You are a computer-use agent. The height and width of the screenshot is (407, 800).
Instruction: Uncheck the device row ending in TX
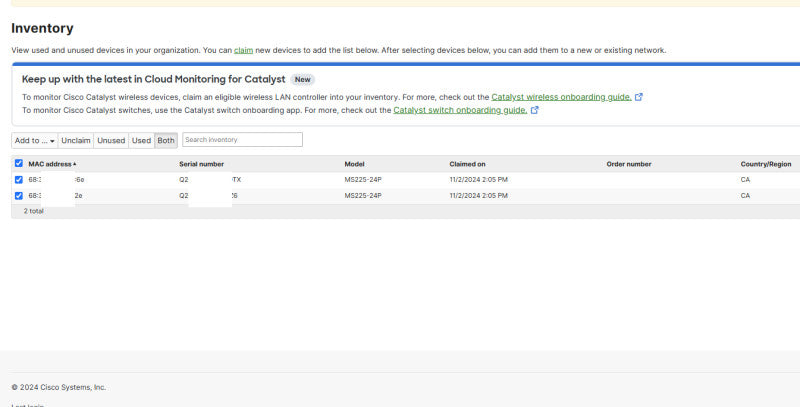(x=19, y=180)
